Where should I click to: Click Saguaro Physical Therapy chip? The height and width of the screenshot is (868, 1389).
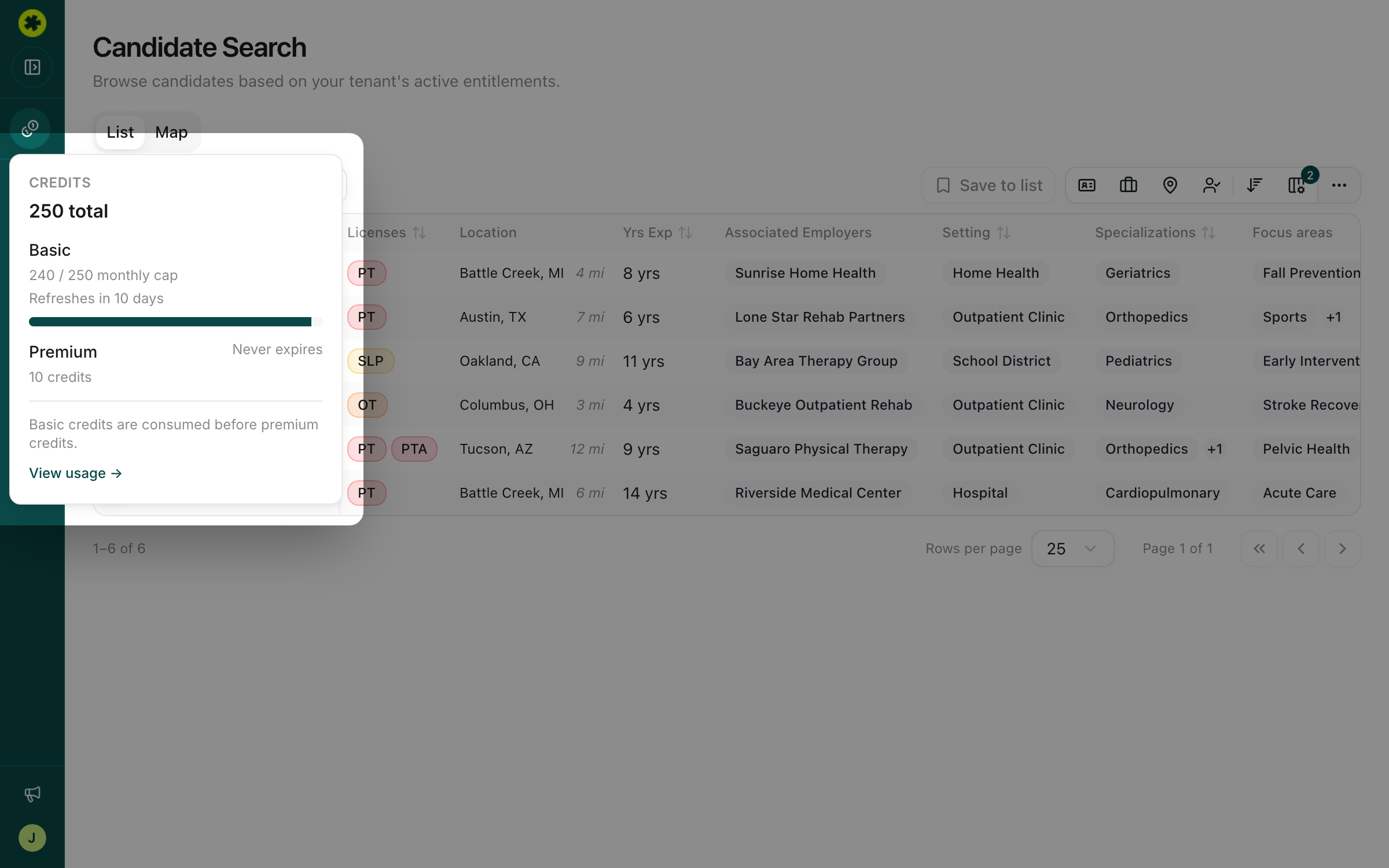(821, 449)
